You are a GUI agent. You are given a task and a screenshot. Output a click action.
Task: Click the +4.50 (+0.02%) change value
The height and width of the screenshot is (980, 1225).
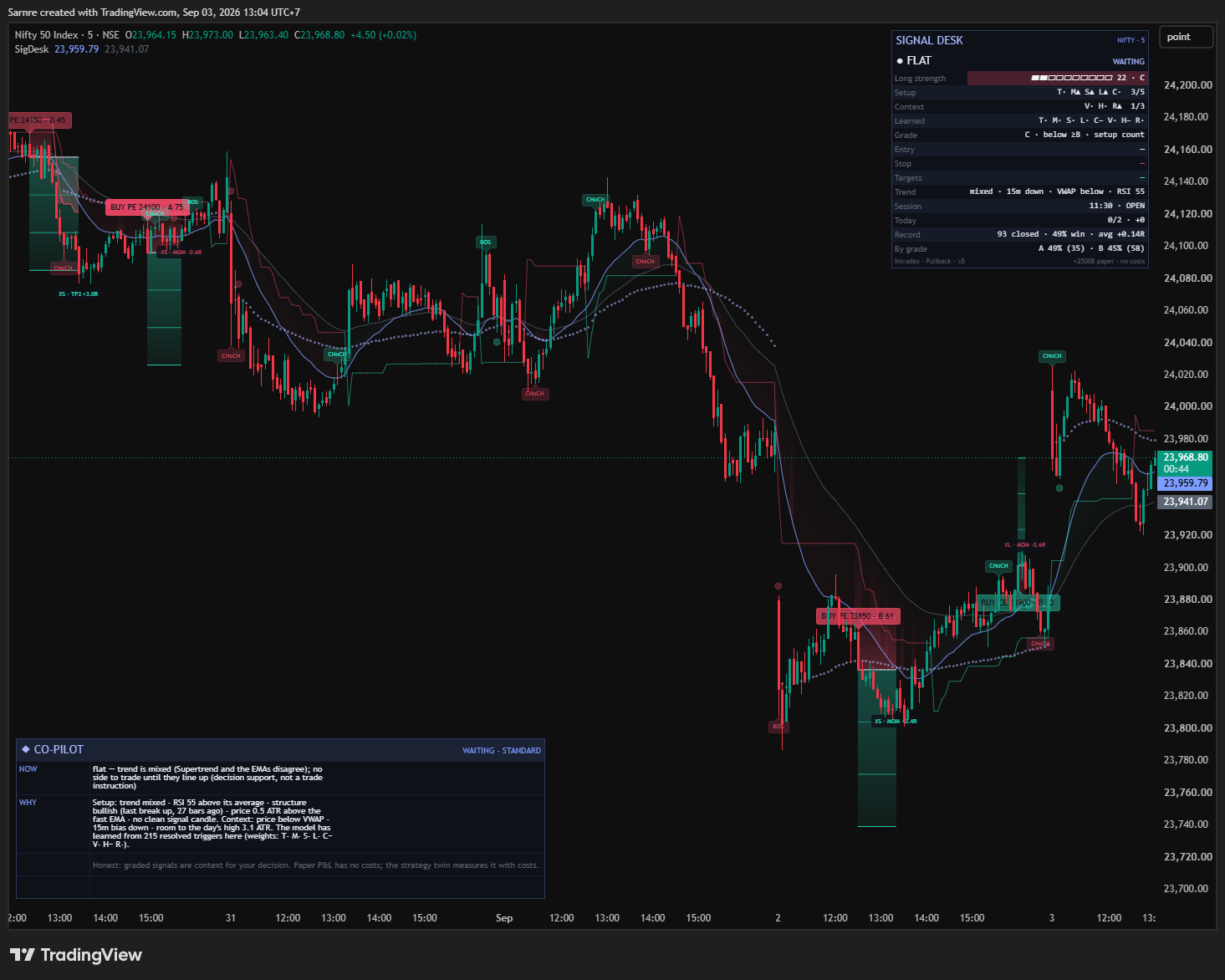(x=383, y=35)
